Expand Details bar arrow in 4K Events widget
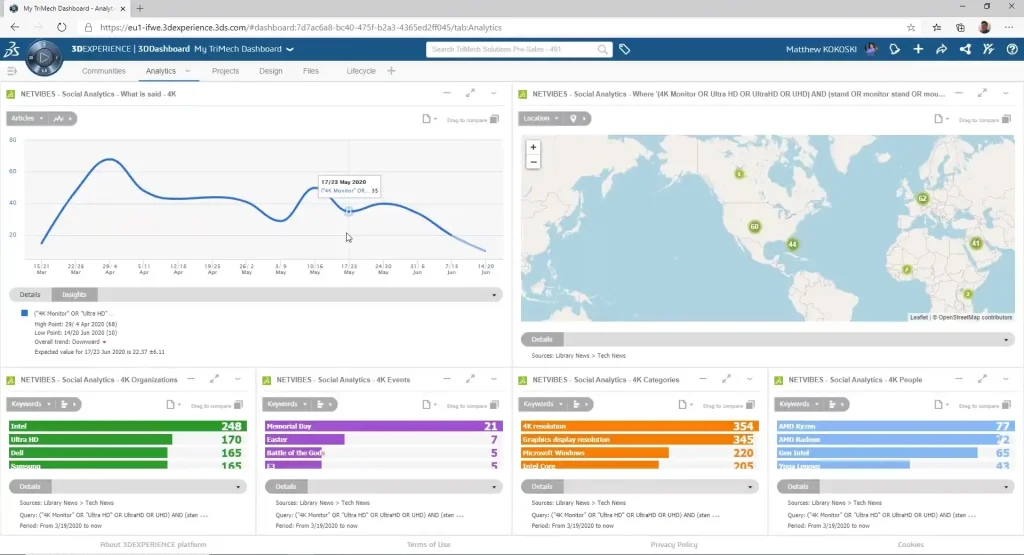Viewport: 1024px width, 555px height. (494, 487)
